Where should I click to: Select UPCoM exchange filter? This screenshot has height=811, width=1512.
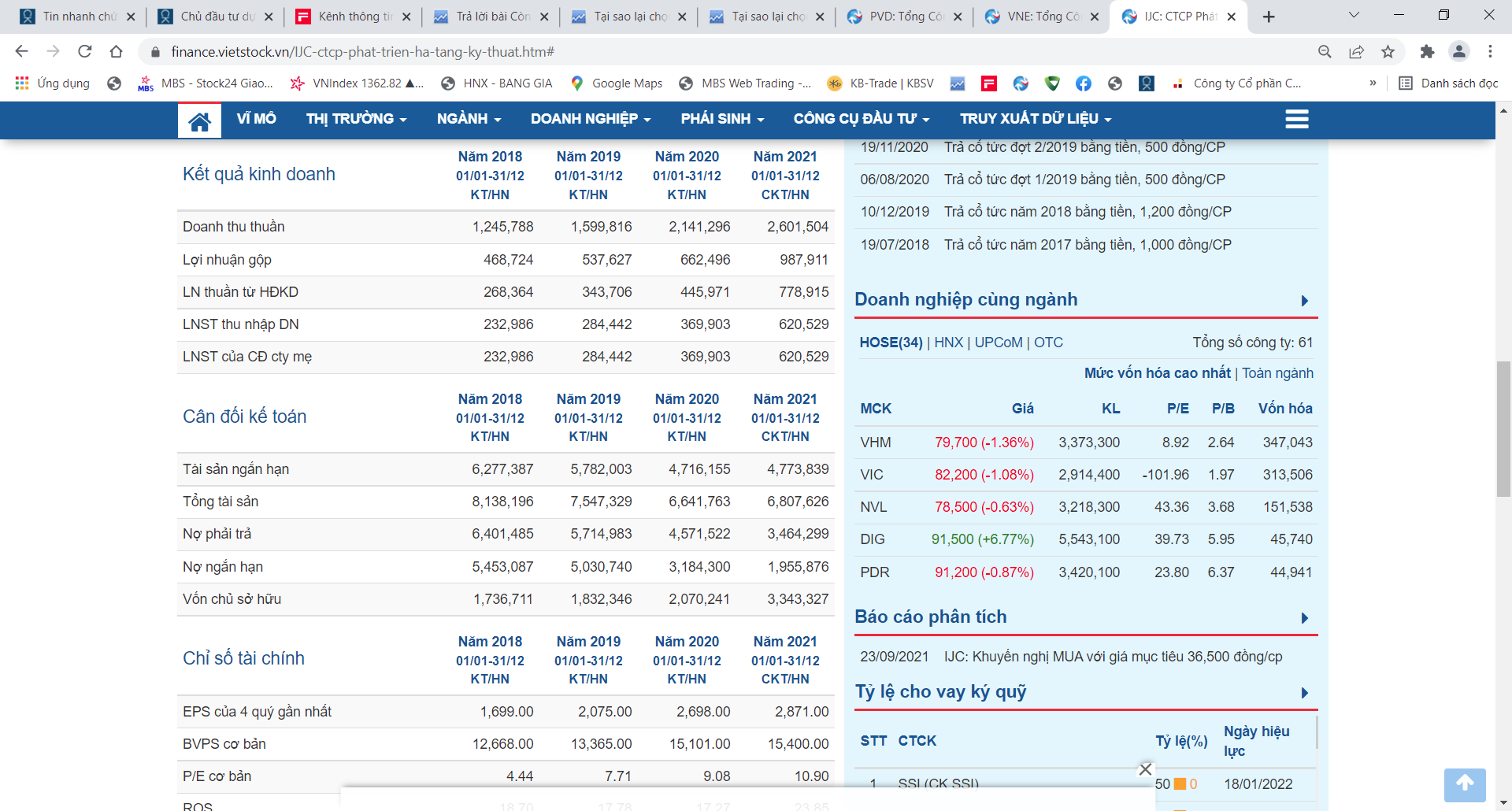pos(999,343)
